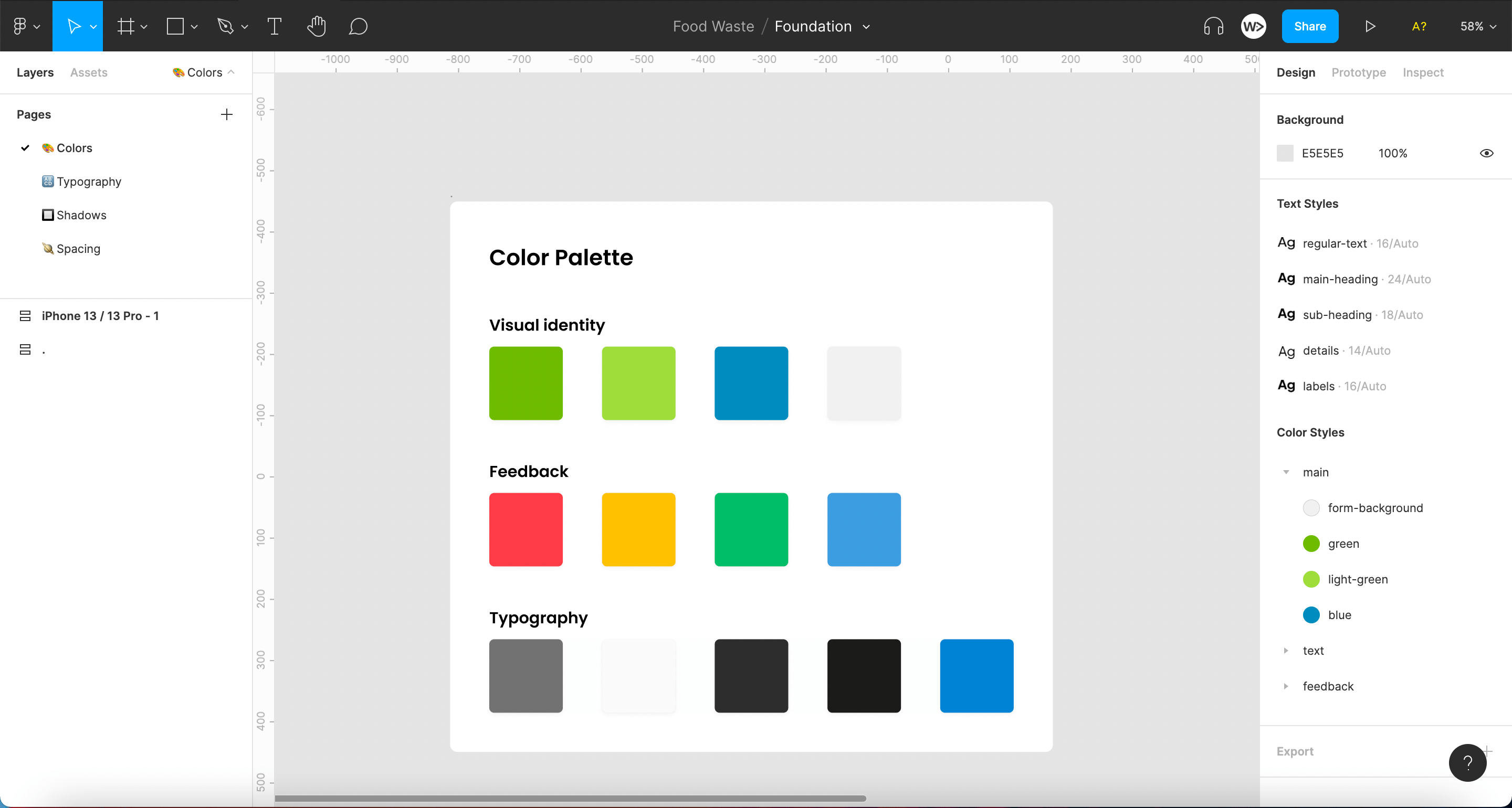Click the green color style swatch
Screen dimensions: 1512x808
point(1311,544)
